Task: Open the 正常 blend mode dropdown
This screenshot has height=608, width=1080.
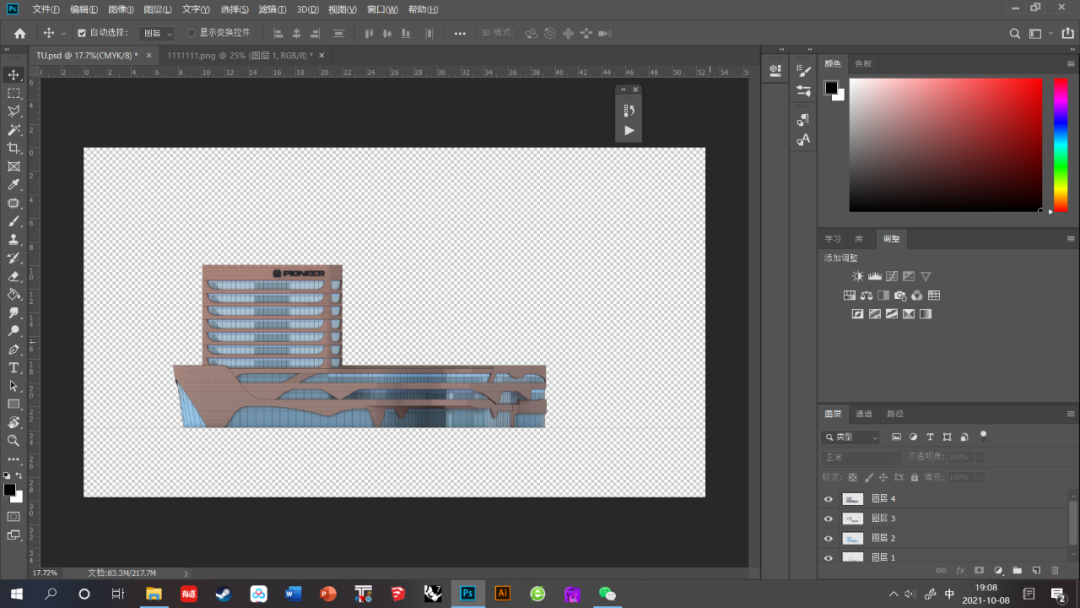Action: 861,457
